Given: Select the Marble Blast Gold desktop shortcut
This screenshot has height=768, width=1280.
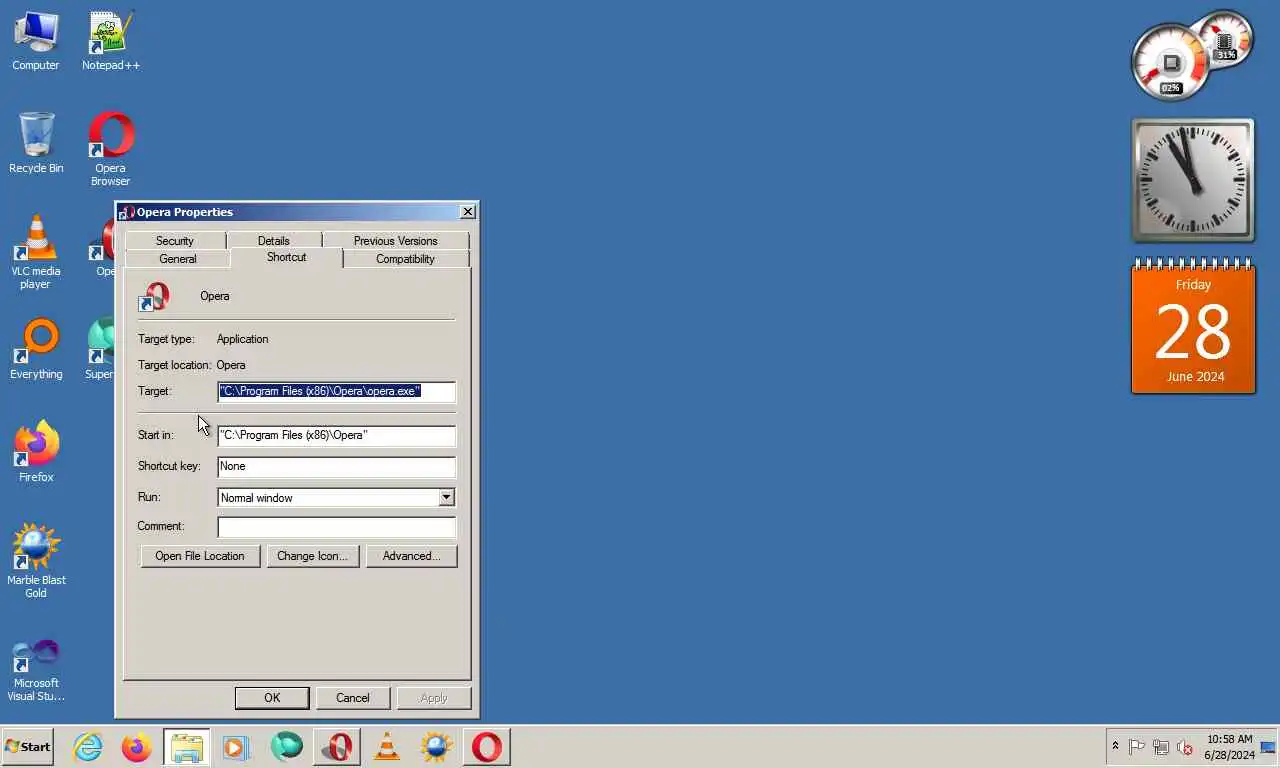Looking at the screenshot, I should [36, 561].
